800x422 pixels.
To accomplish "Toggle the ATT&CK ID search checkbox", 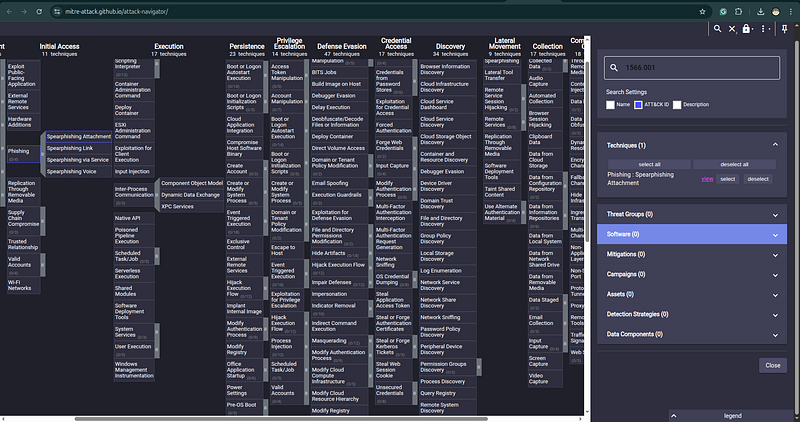I will click(638, 105).
